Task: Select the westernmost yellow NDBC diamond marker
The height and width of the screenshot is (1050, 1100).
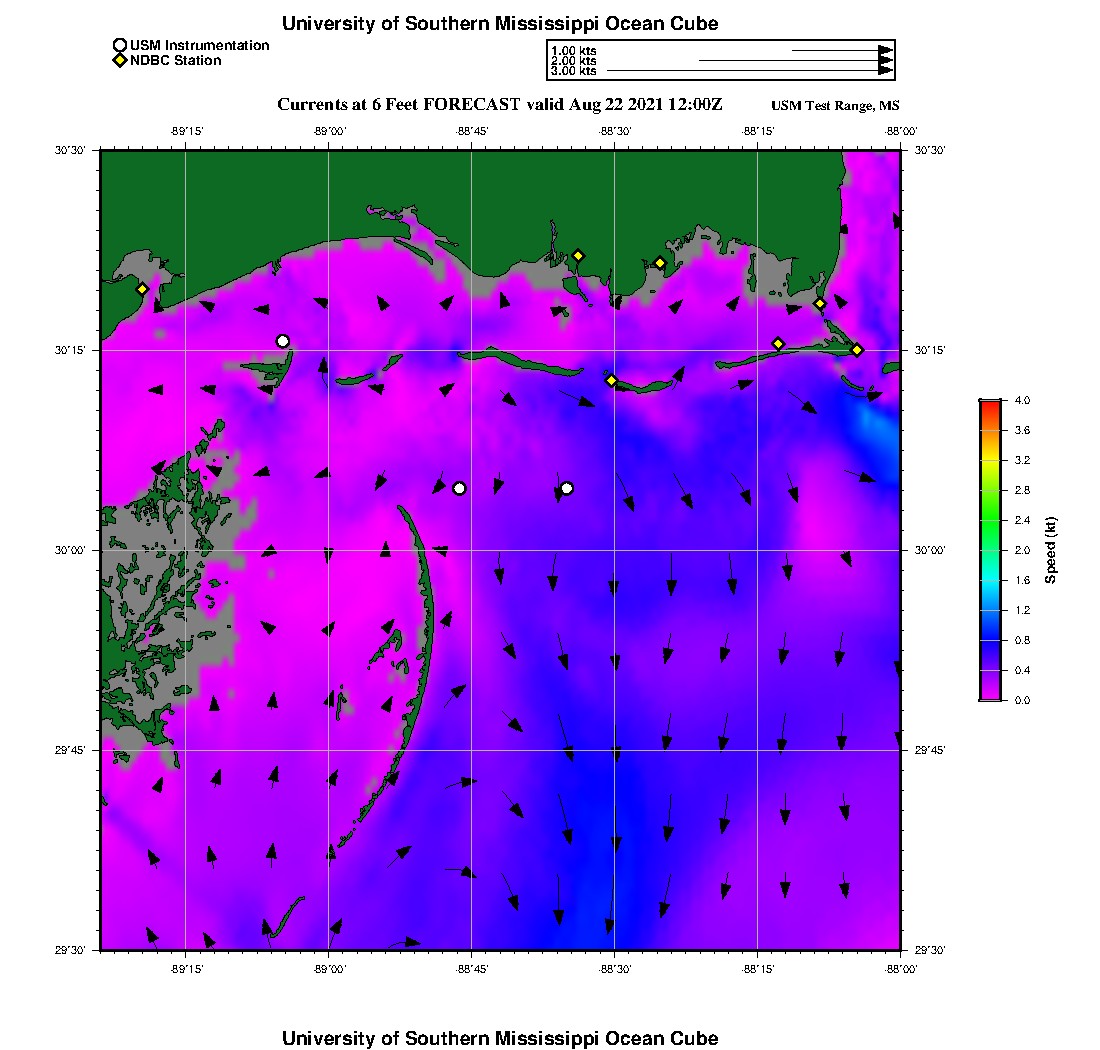Action: [x=143, y=289]
